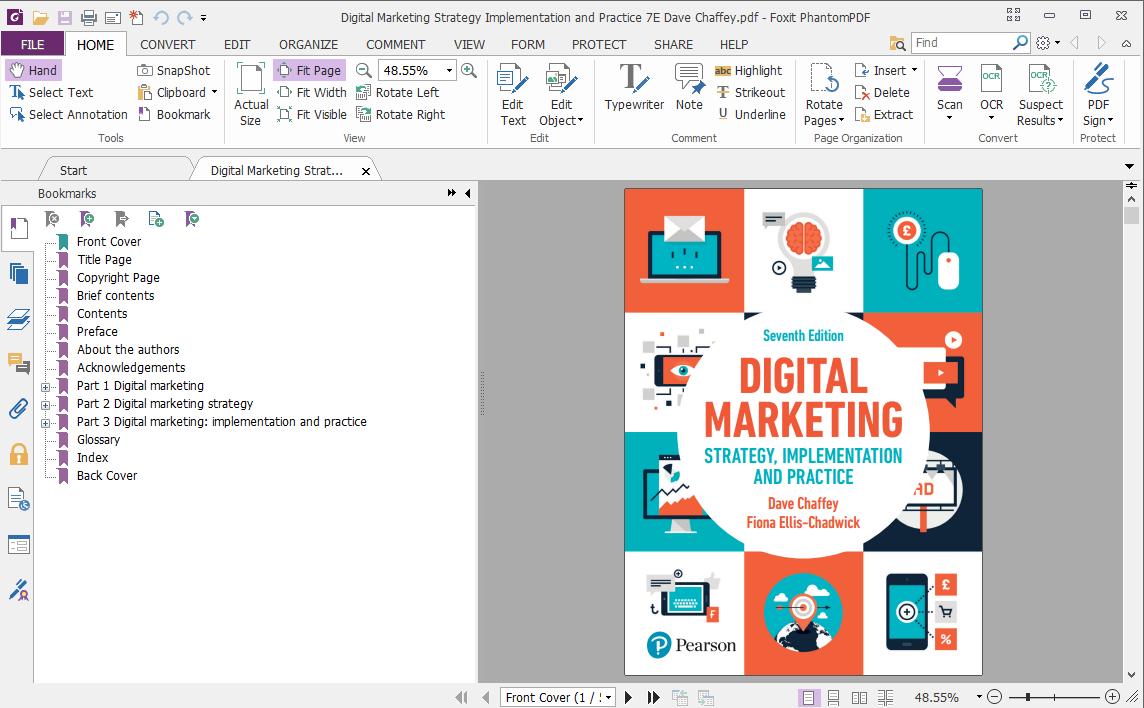Image resolution: width=1144 pixels, height=708 pixels.
Task: Toggle Fit Page view mode
Action: click(309, 70)
